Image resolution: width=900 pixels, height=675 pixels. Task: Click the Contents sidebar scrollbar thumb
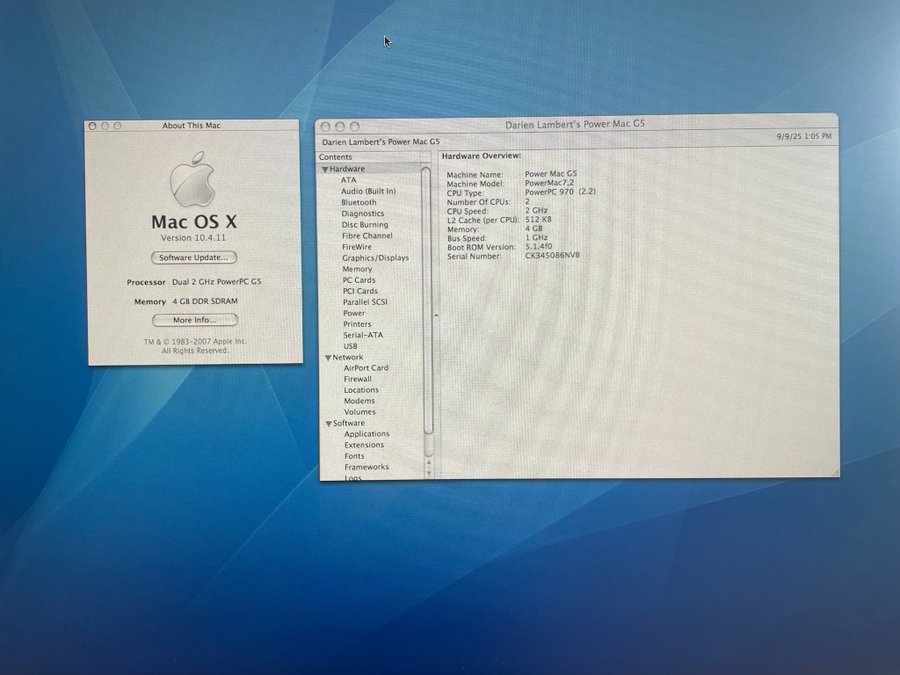point(428,300)
